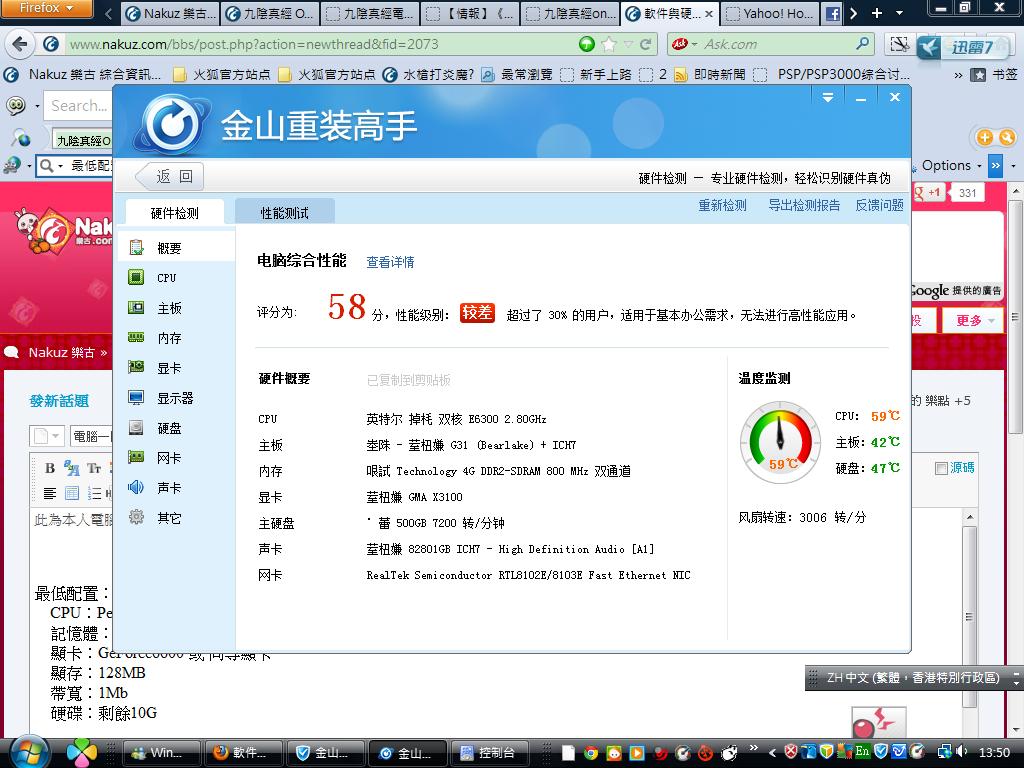1024x768 pixels.
Task: Toggle the 源碼 source code checkbox
Action: 940,468
